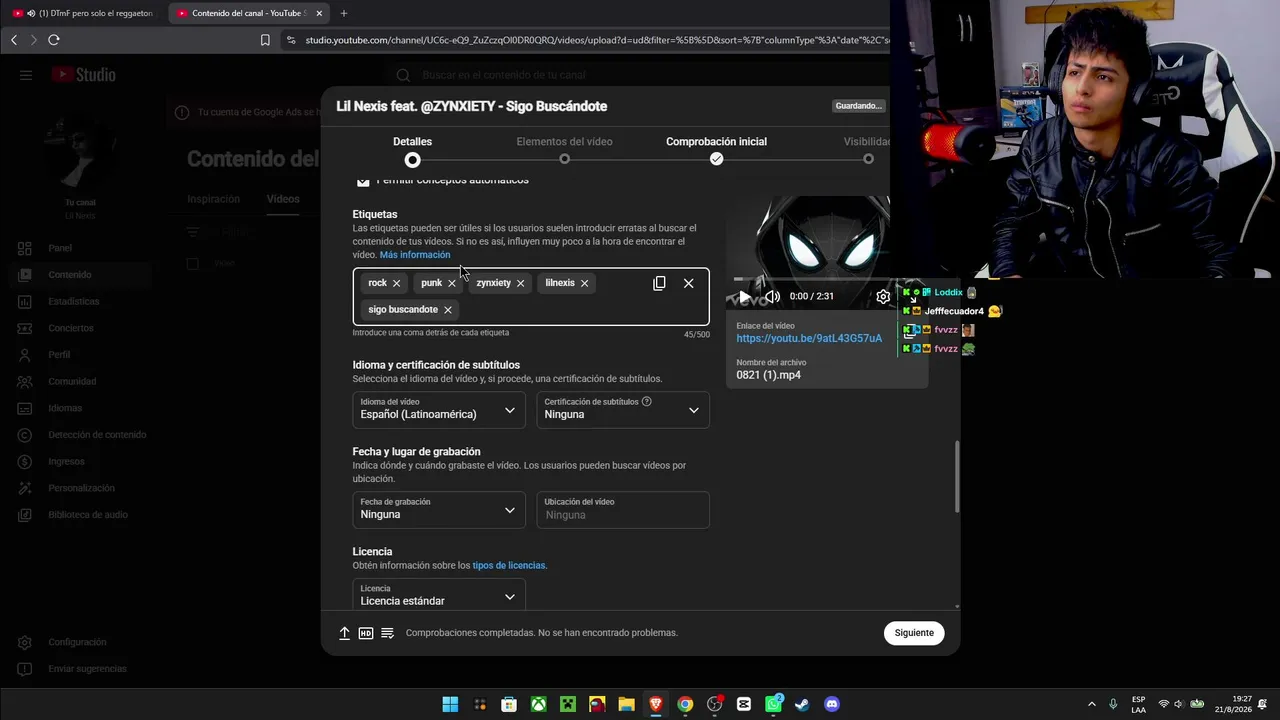Click the 'Siguiente' button
Screen dimensions: 1280x720
[x=914, y=633]
